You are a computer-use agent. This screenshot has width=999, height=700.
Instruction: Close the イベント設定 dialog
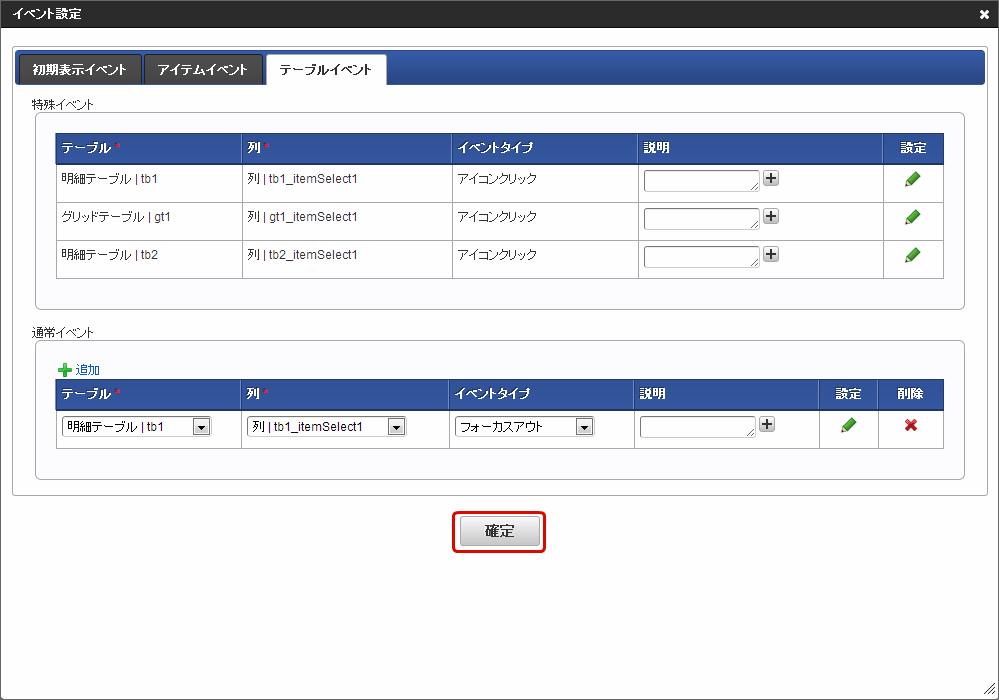pyautogui.click(x=984, y=15)
